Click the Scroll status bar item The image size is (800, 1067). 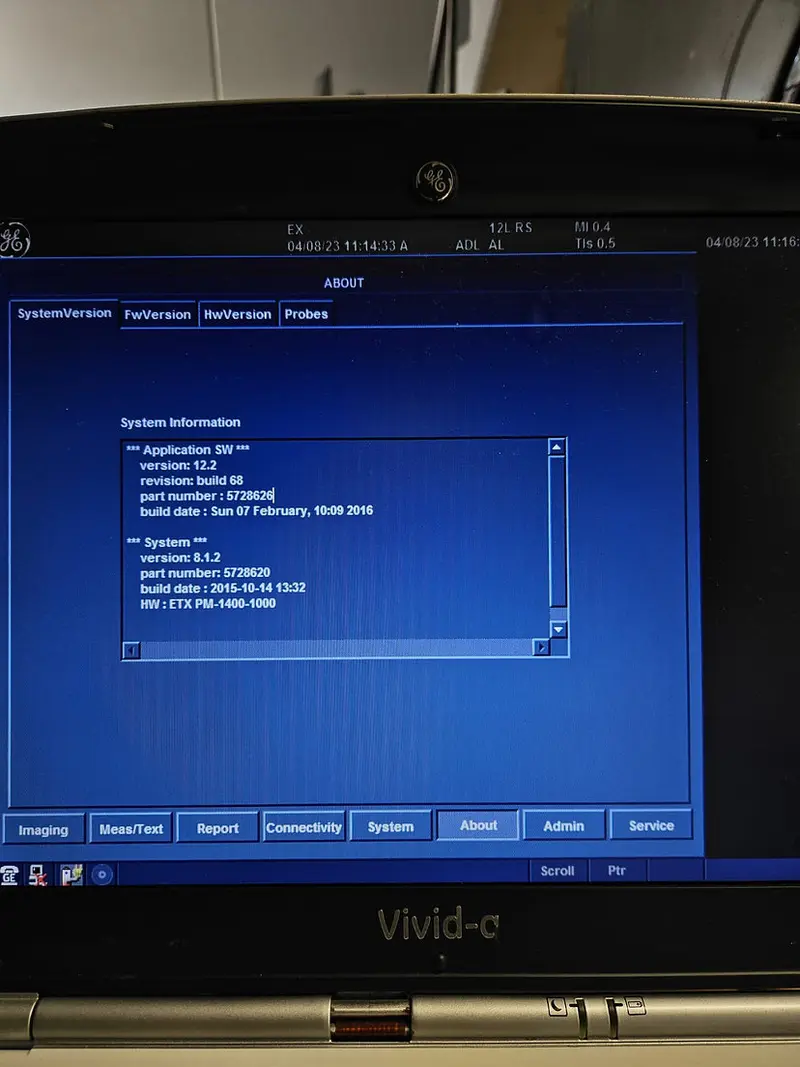click(x=558, y=870)
